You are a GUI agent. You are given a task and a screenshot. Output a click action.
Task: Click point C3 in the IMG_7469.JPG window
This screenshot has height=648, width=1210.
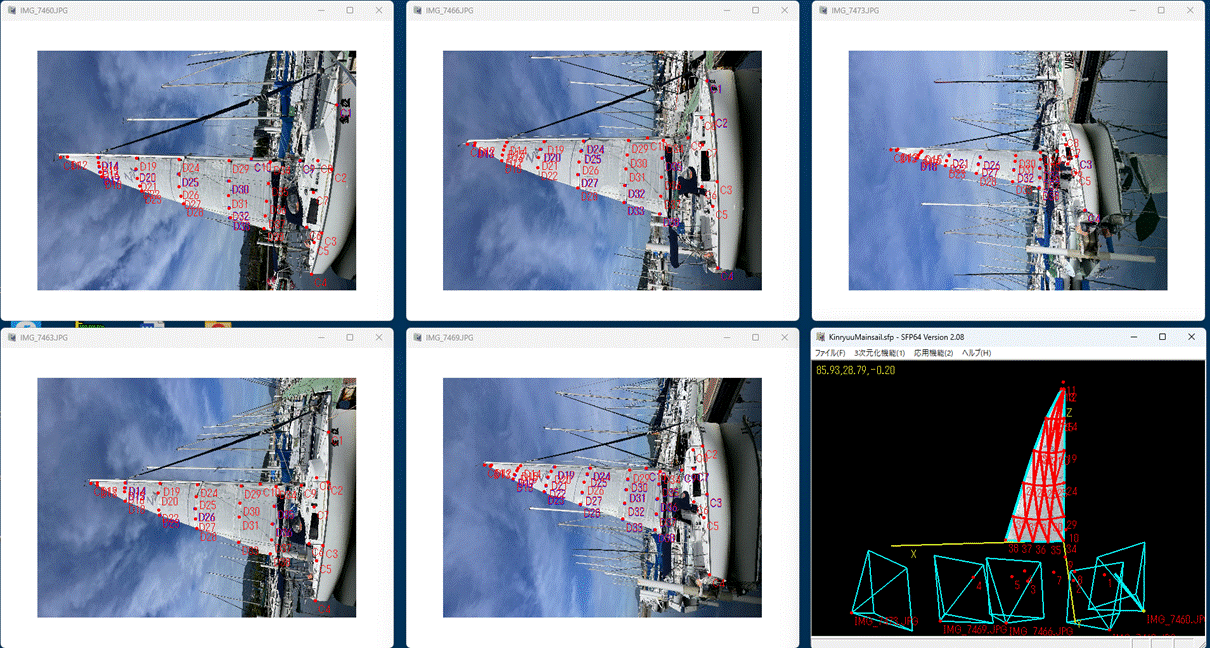click(x=715, y=502)
